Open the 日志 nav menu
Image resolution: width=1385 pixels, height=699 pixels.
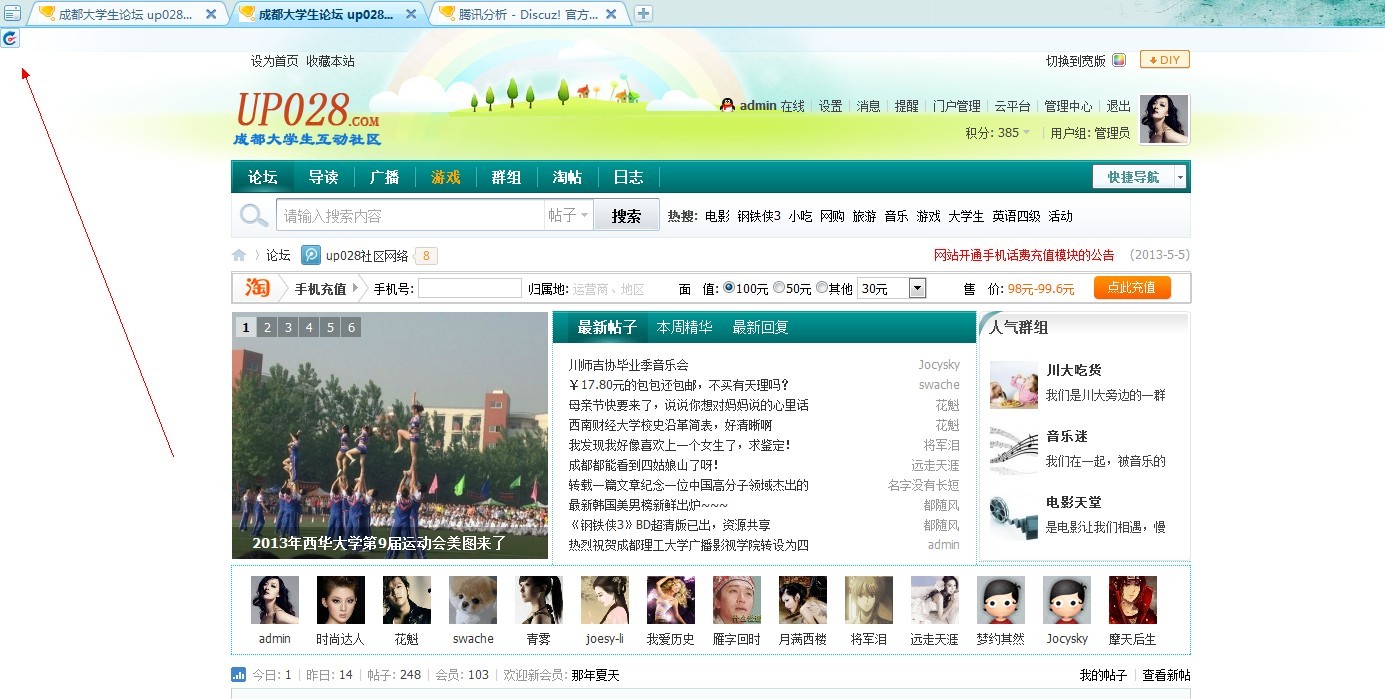pos(628,177)
